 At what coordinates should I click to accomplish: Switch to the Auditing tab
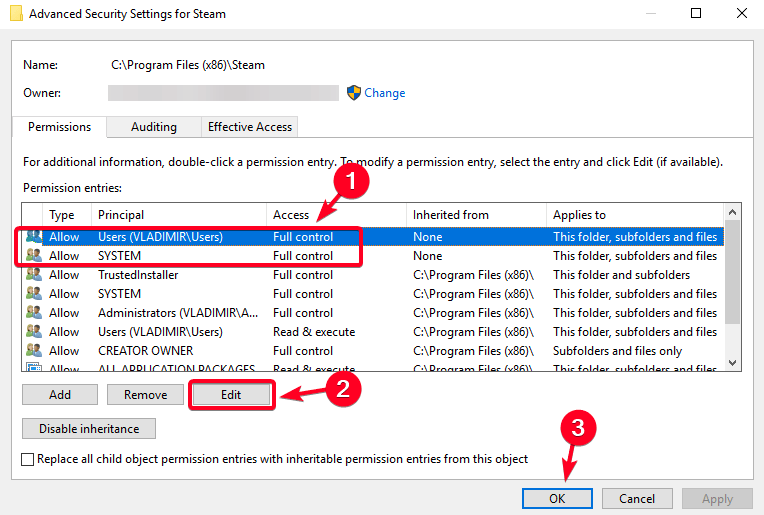(x=153, y=127)
